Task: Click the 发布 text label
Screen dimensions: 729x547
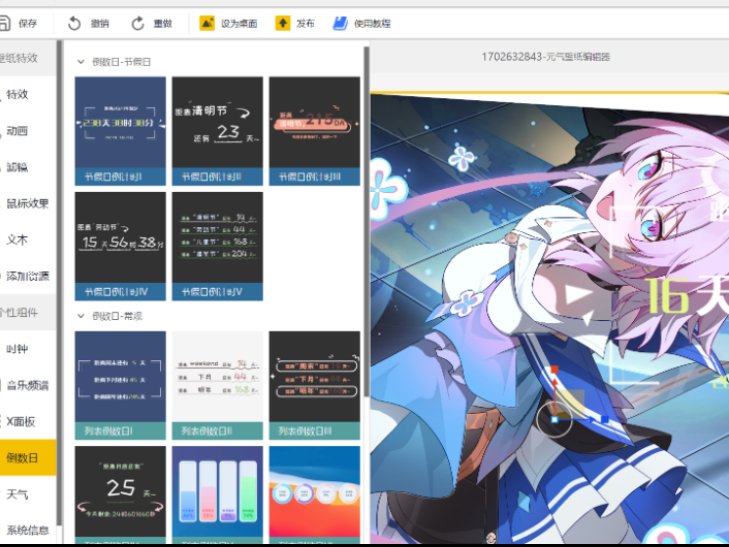Action: [x=305, y=23]
